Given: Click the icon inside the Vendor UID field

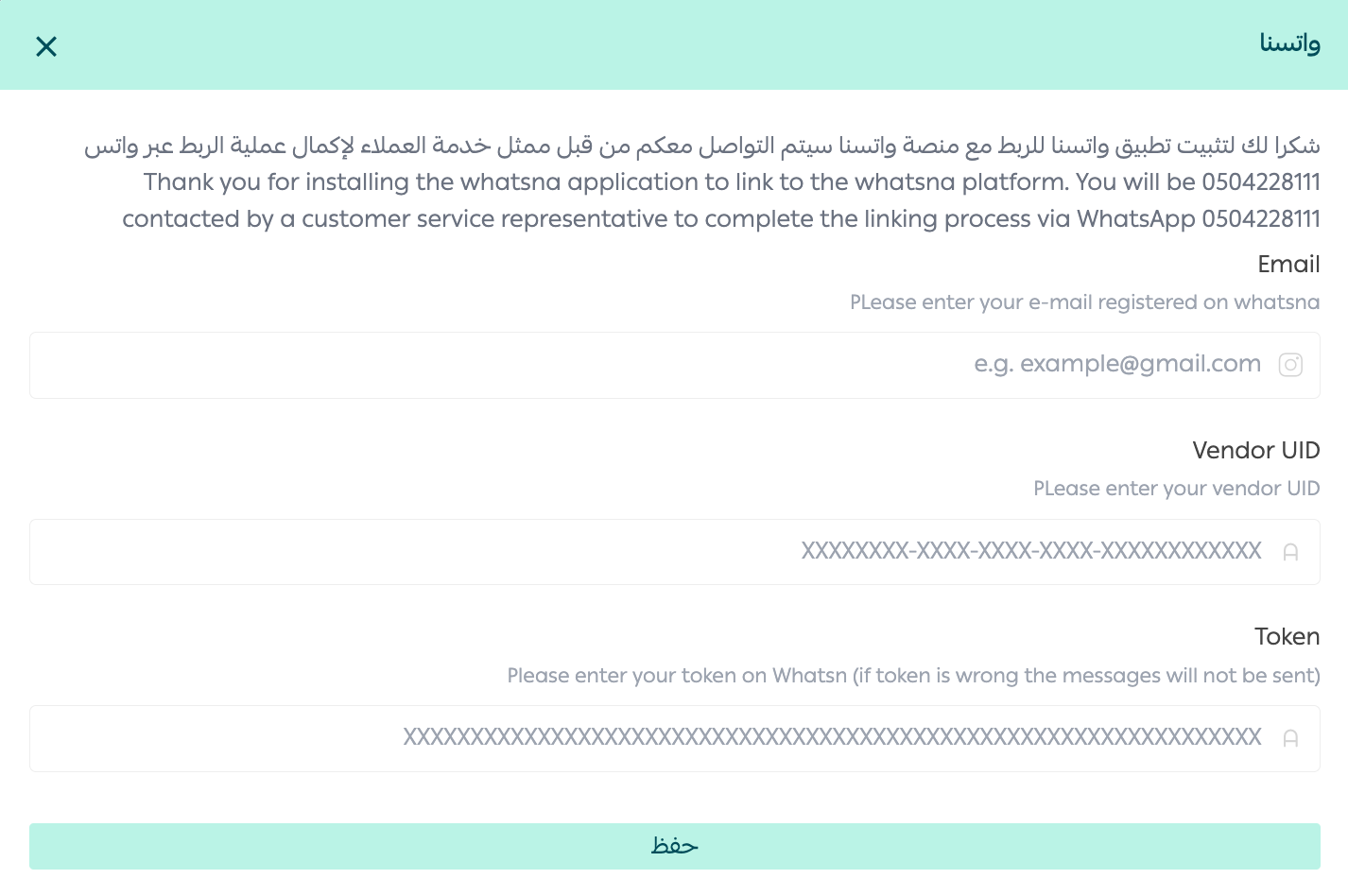Looking at the screenshot, I should [x=1290, y=552].
